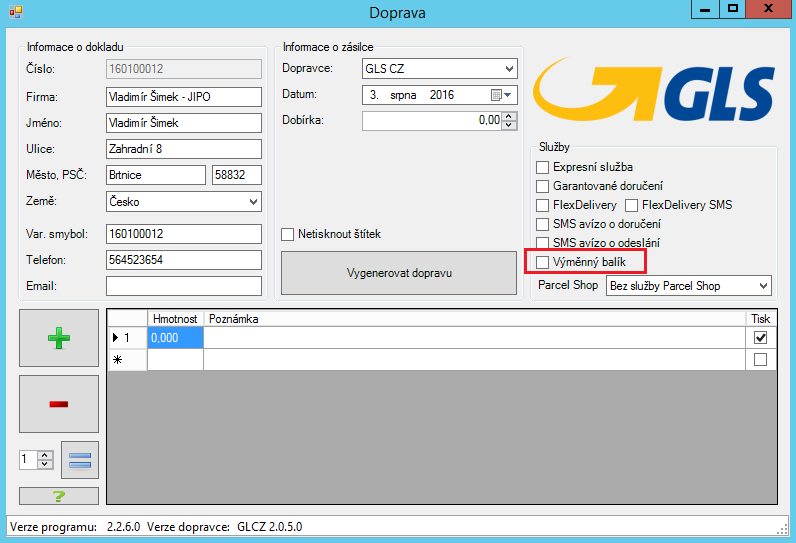Click the Poznámka column header
Screen dimensions: 796x543
(x=474, y=319)
